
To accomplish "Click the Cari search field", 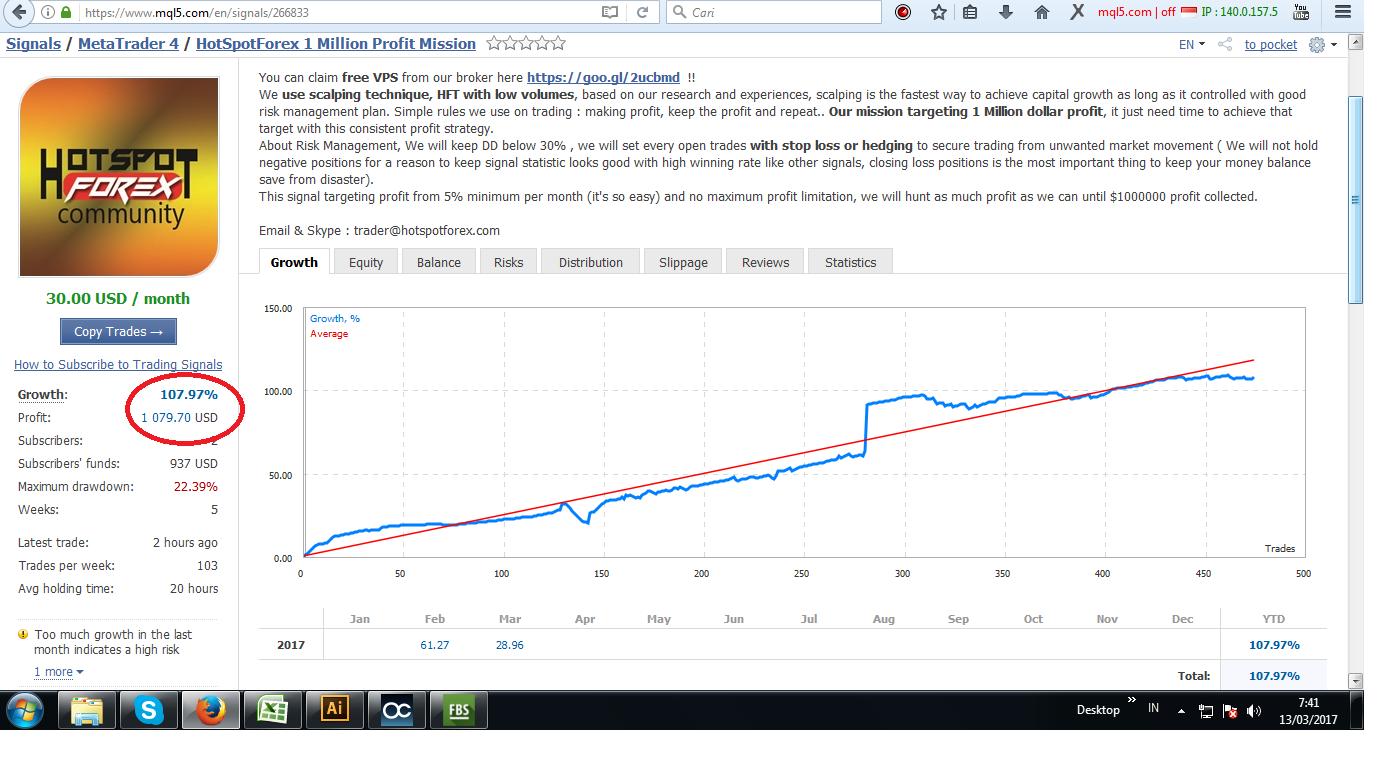I will tap(776, 13).
